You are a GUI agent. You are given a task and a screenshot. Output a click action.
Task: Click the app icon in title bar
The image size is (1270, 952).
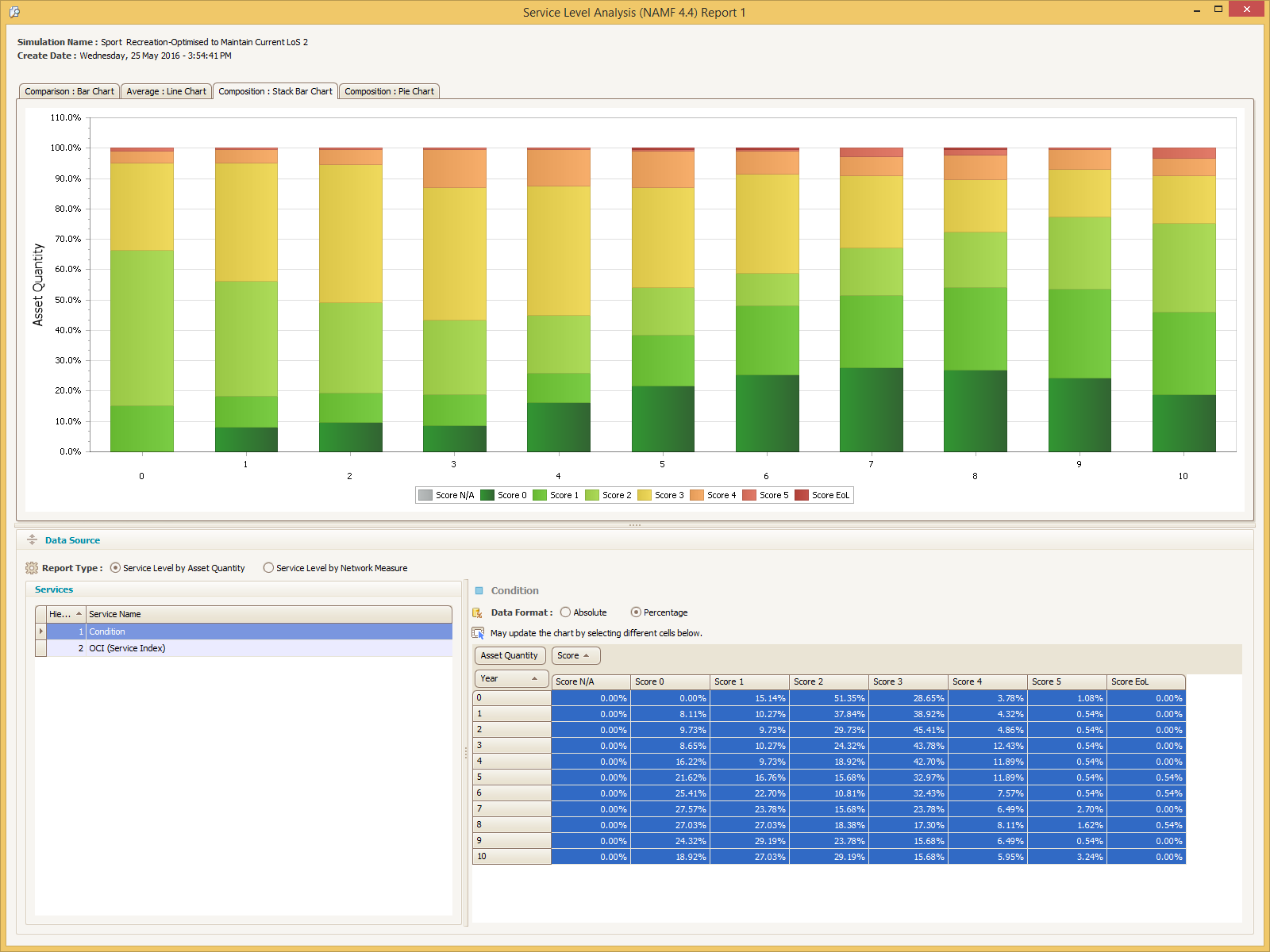tap(14, 12)
